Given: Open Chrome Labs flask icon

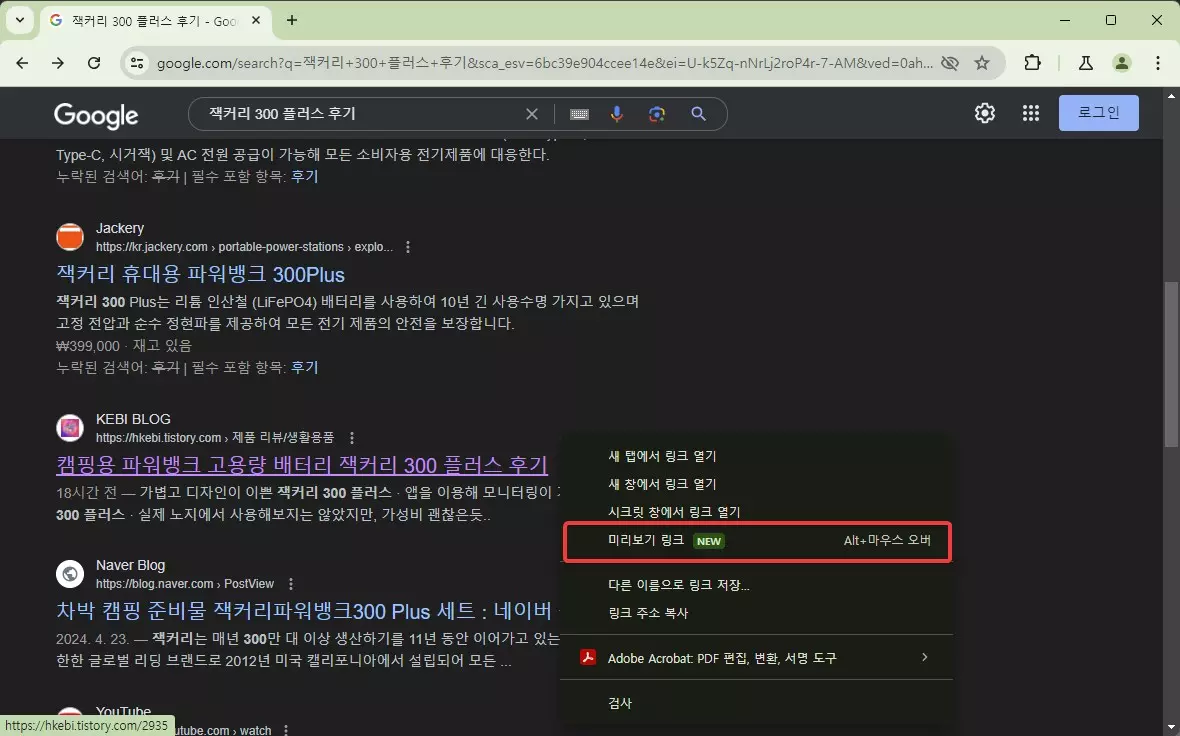Looking at the screenshot, I should point(1086,63).
